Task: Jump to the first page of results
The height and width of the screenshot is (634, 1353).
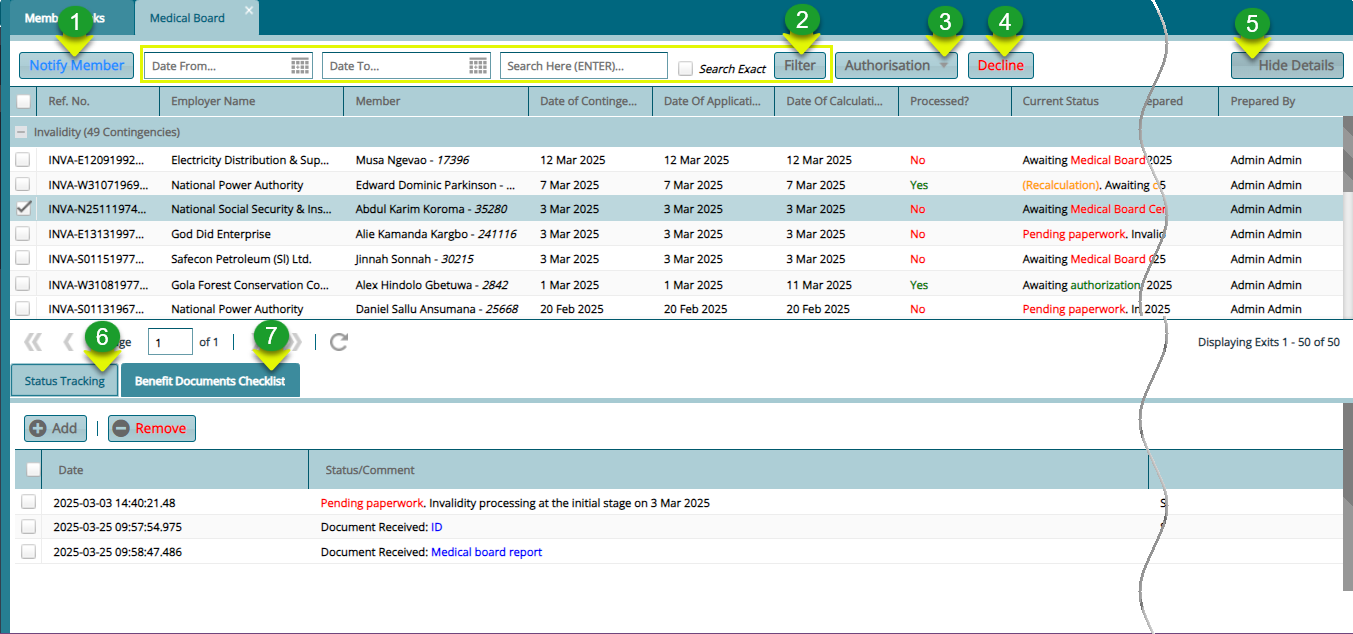Action: pos(33,341)
